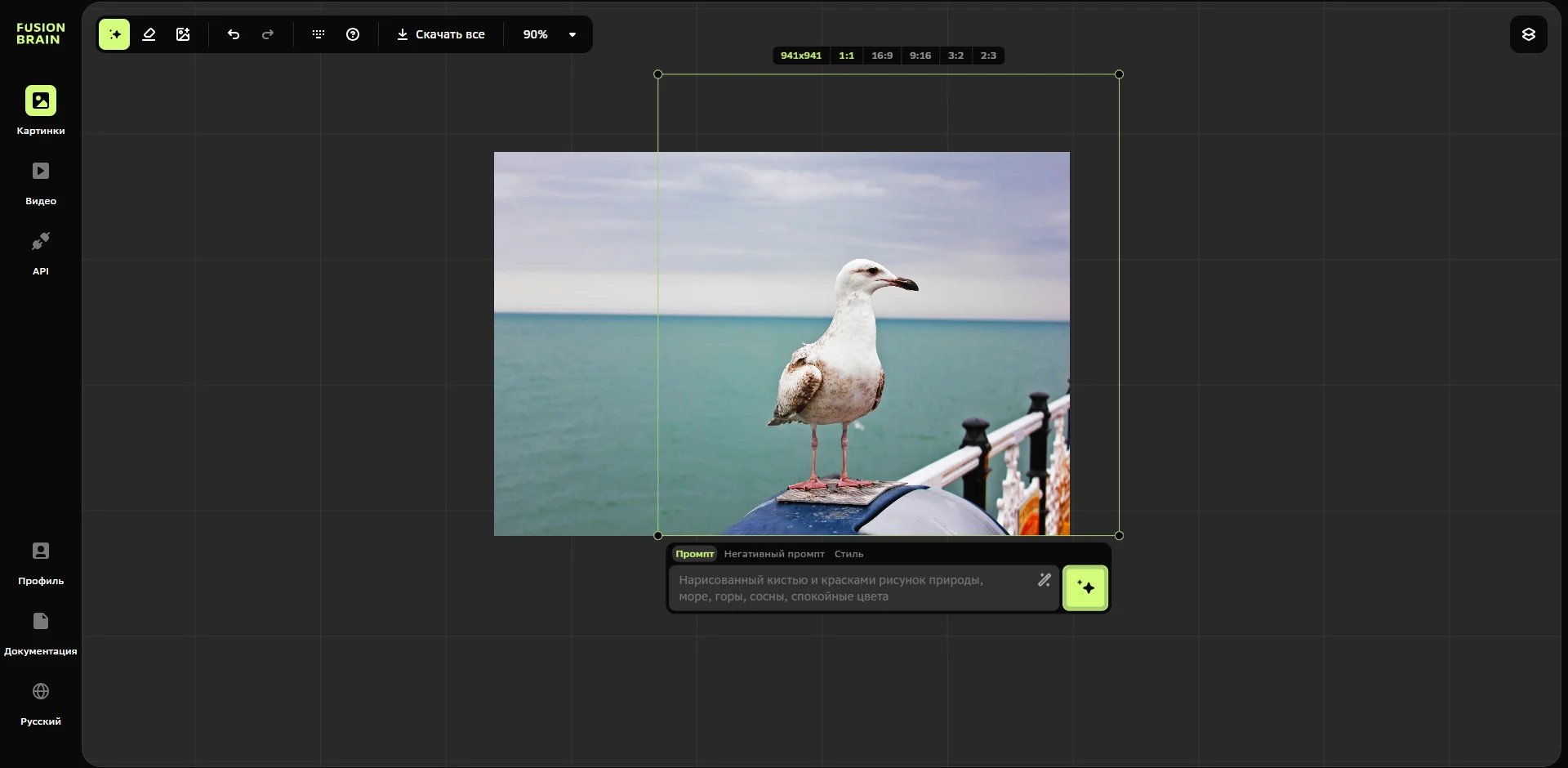Click the magic wand prompt enhancer
Image resolution: width=1568 pixels, height=768 pixels.
tap(1044, 580)
